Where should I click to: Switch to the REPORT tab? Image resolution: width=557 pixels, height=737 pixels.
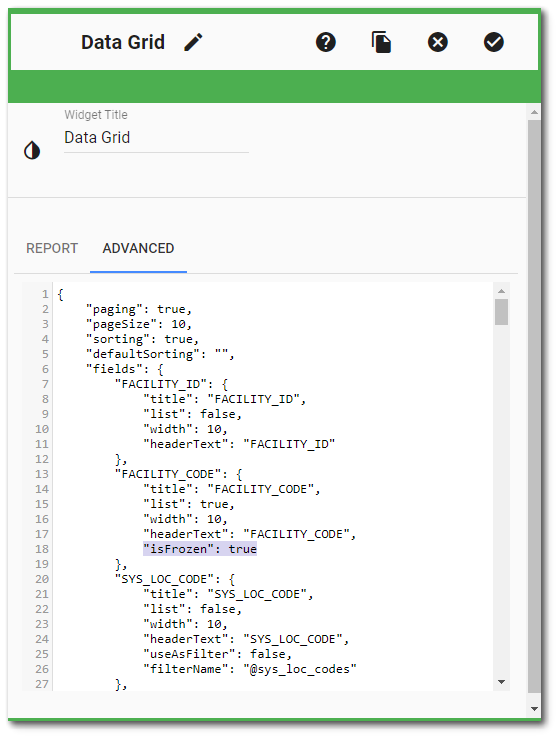(52, 248)
